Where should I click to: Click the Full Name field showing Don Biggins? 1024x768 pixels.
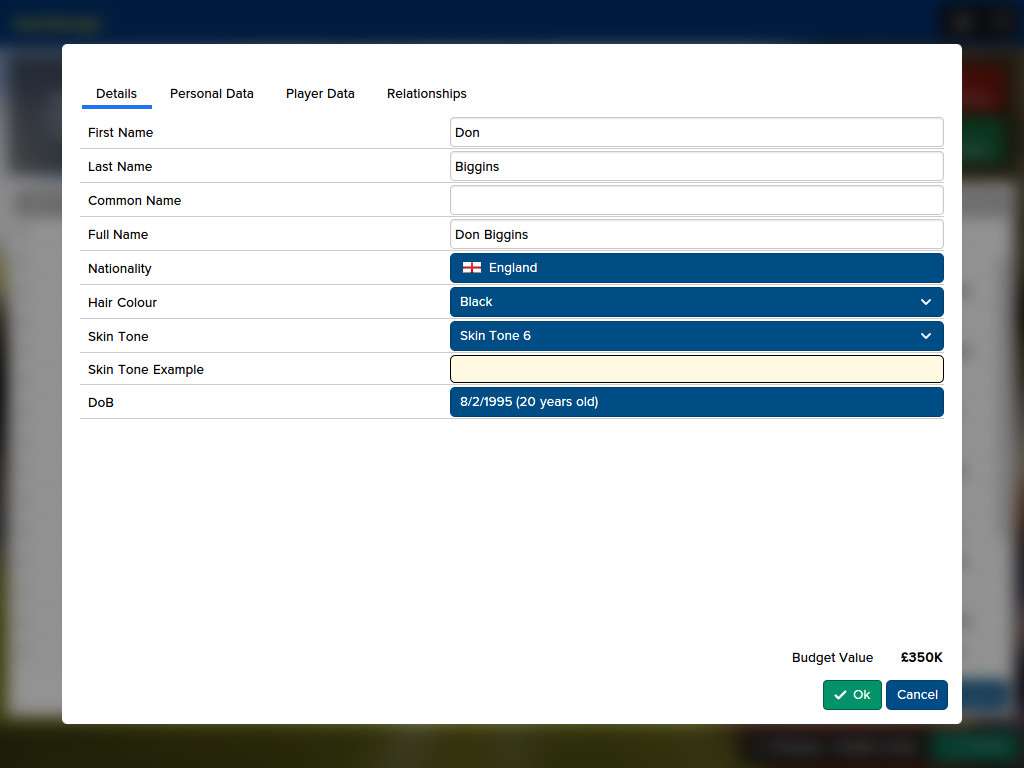tap(697, 234)
